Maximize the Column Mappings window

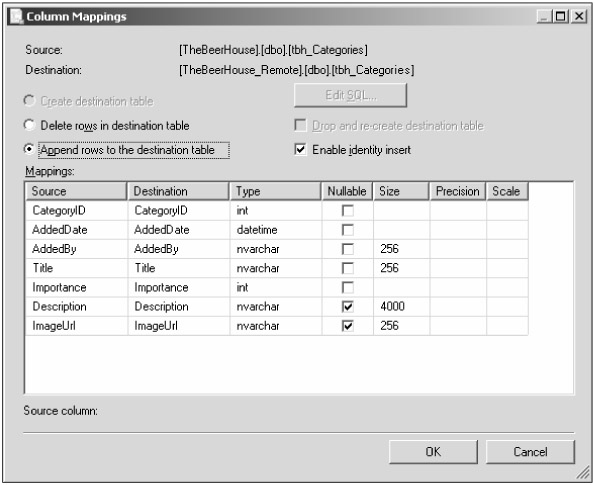pyautogui.click(x=560, y=16)
